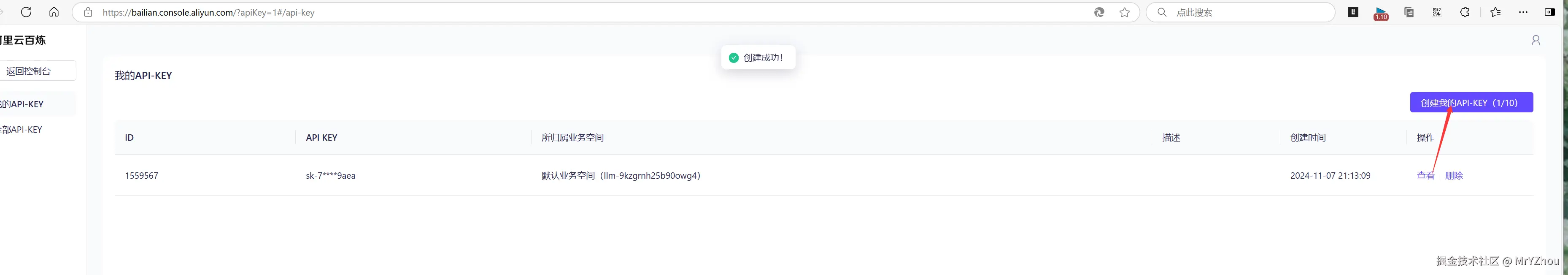
Task: Focus the 点此搜索 search box
Action: click(x=1241, y=12)
